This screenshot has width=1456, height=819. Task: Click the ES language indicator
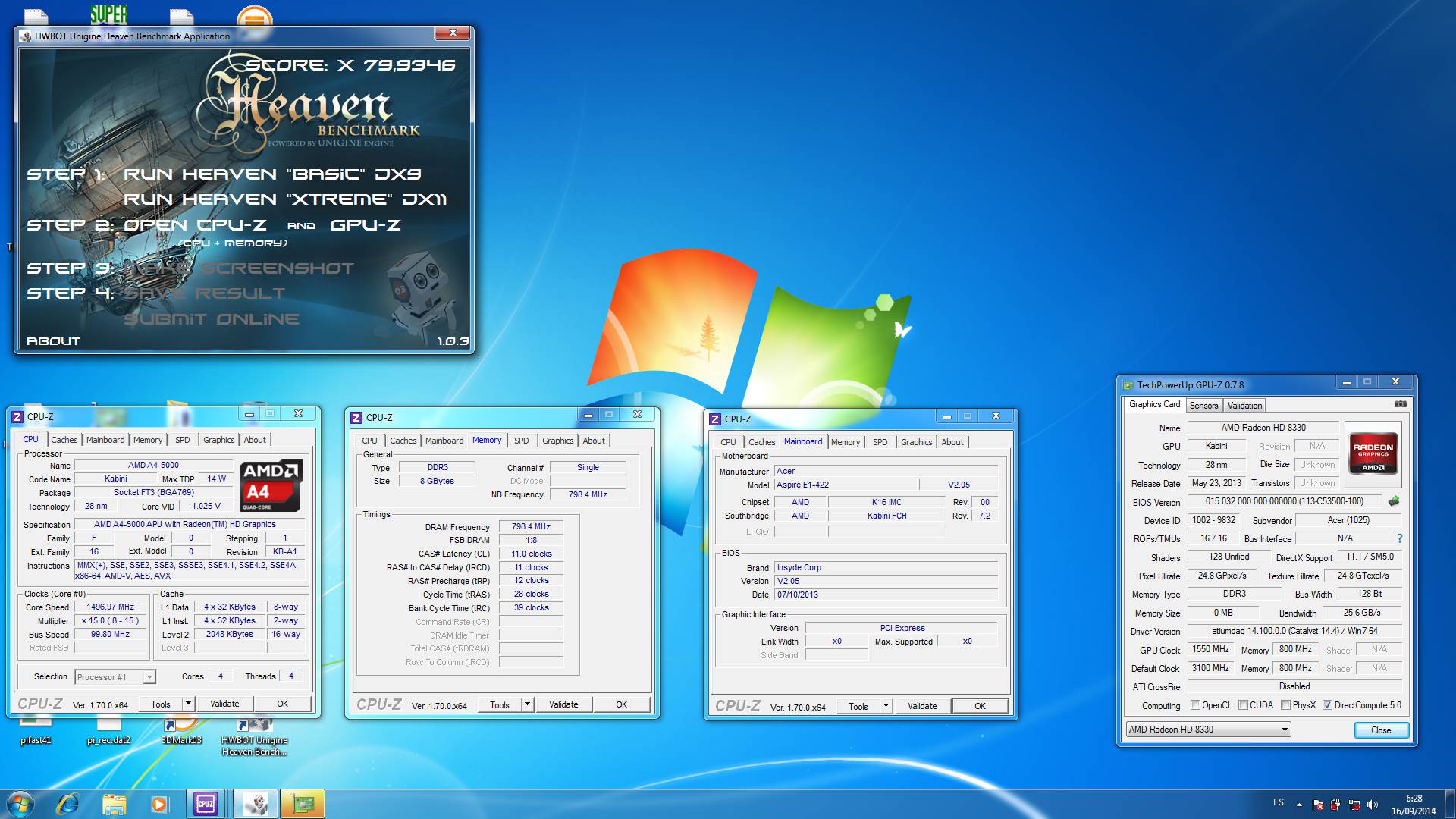click(x=1279, y=802)
